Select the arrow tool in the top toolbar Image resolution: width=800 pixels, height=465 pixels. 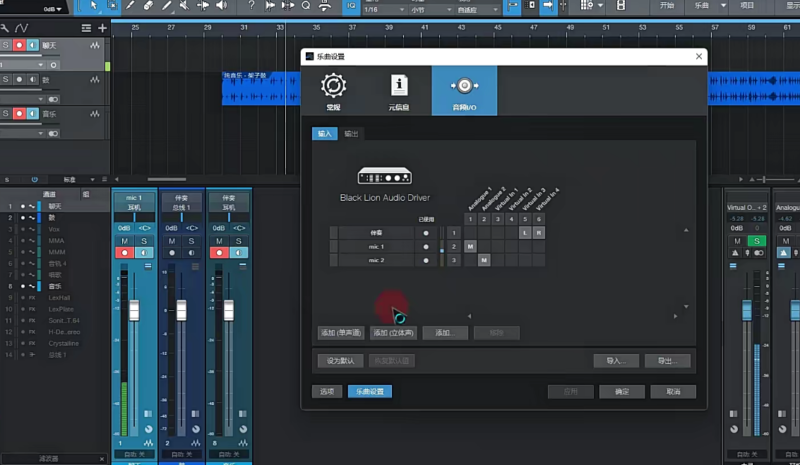(x=94, y=6)
